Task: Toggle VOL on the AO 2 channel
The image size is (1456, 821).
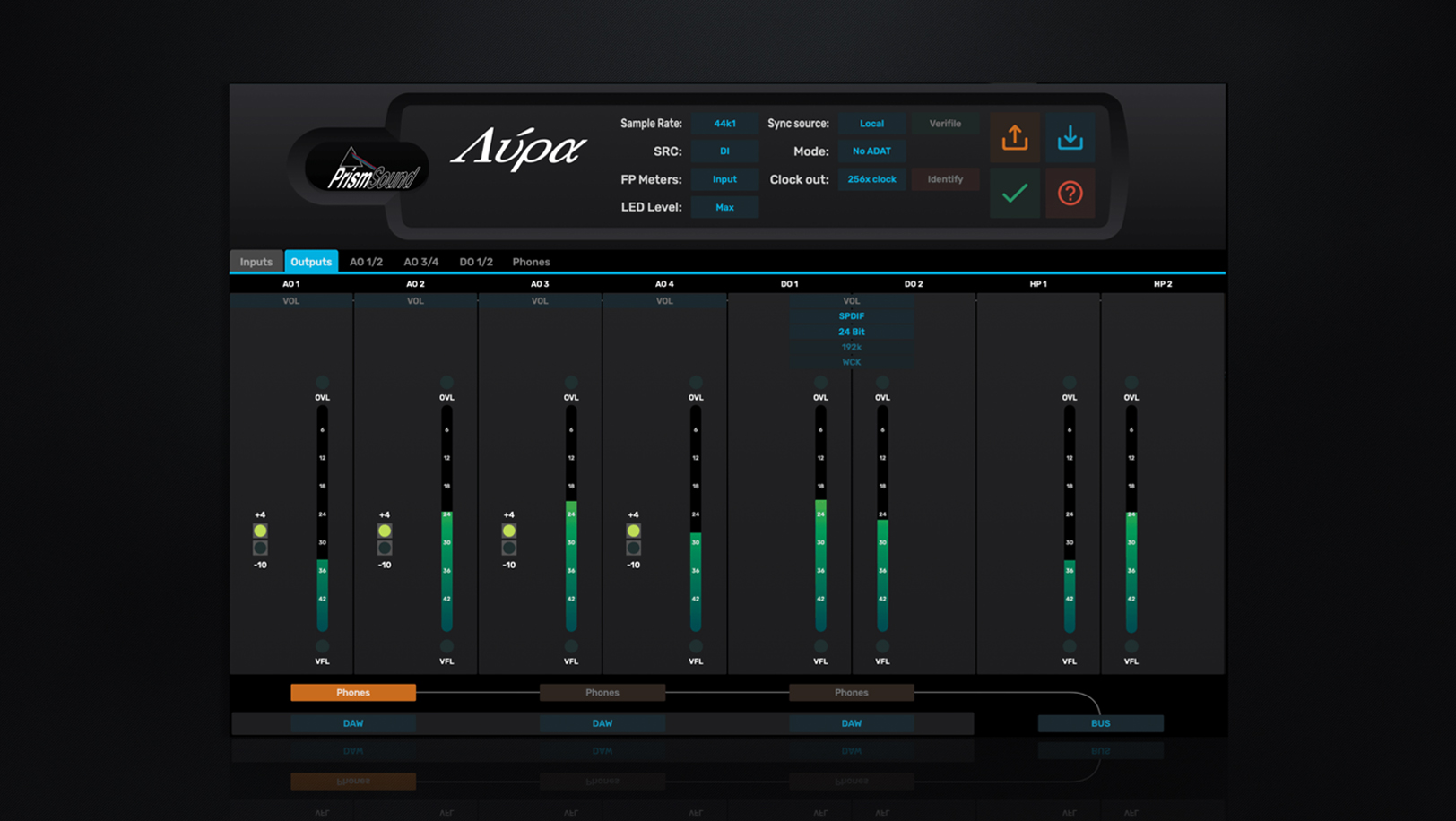Action: coord(415,301)
